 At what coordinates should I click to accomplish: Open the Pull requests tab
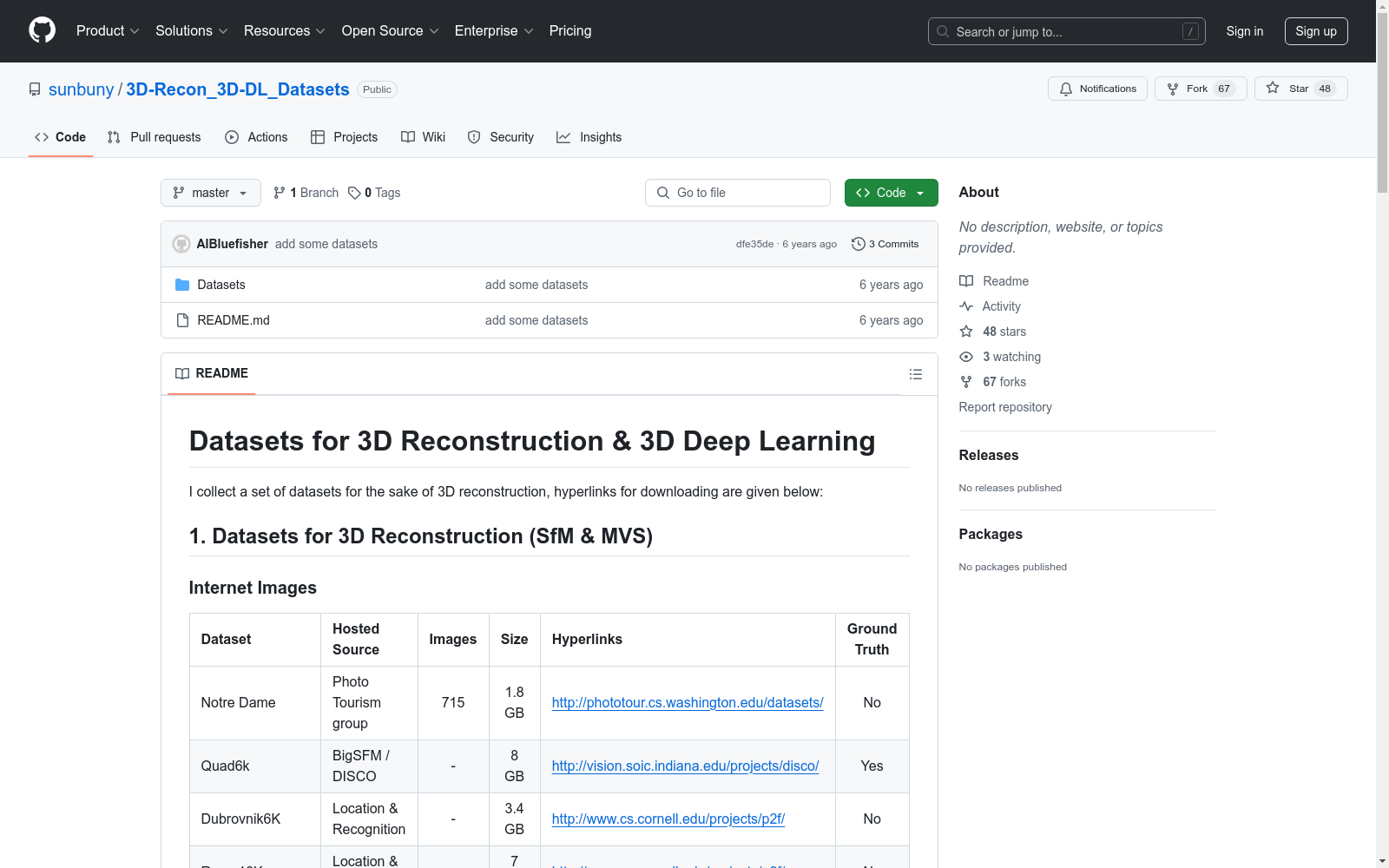point(155,137)
